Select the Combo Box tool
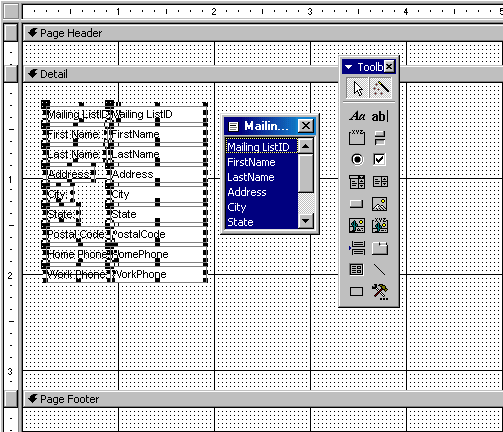 (357, 182)
